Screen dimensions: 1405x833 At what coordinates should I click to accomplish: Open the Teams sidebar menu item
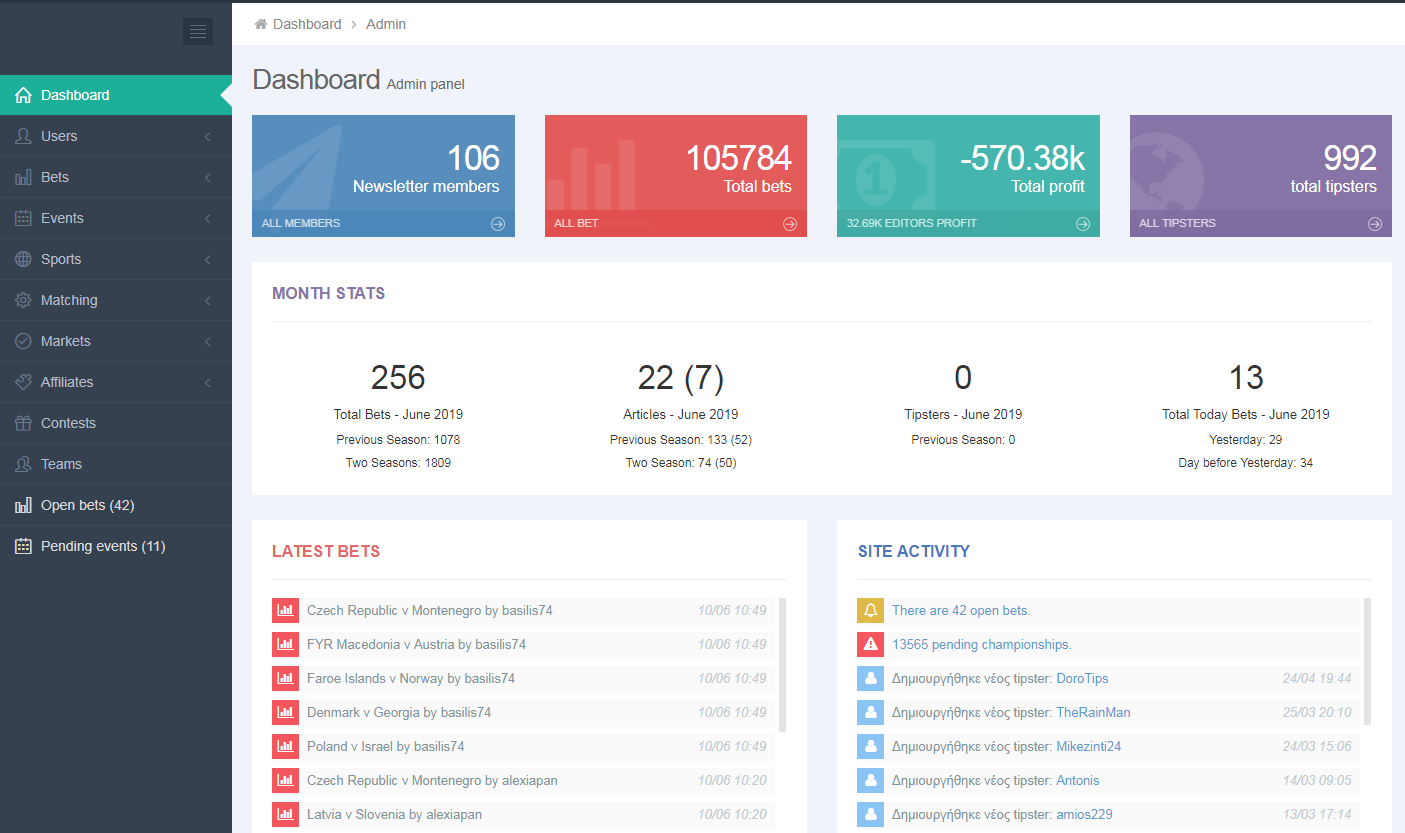[61, 464]
